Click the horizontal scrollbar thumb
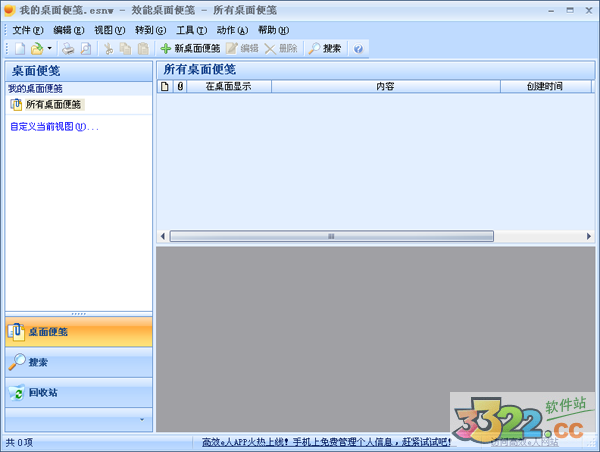Screen dimensions: 600x452 click(331, 236)
